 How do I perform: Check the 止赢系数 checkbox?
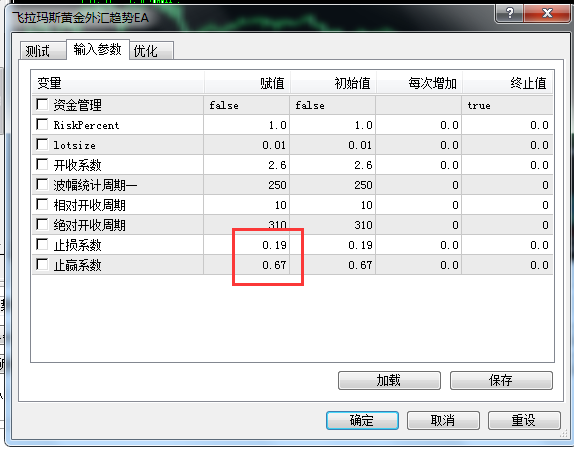click(x=42, y=264)
